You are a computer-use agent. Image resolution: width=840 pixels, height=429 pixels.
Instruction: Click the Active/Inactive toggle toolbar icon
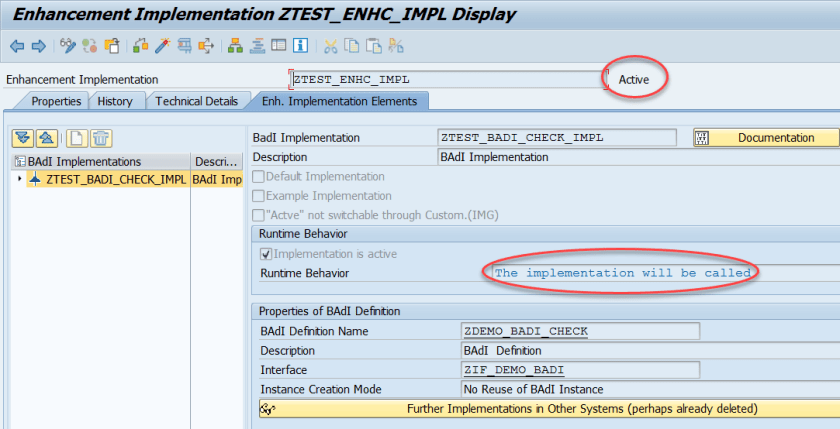point(89,46)
